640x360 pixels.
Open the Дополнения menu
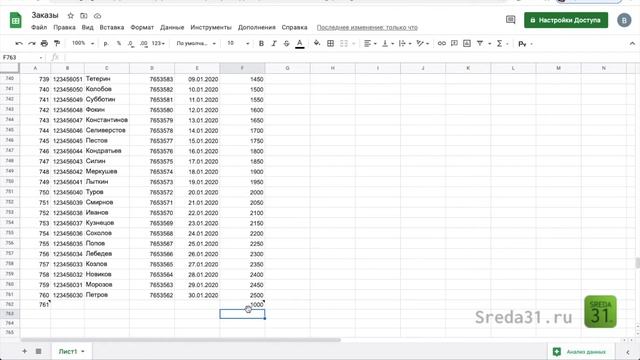point(257,27)
